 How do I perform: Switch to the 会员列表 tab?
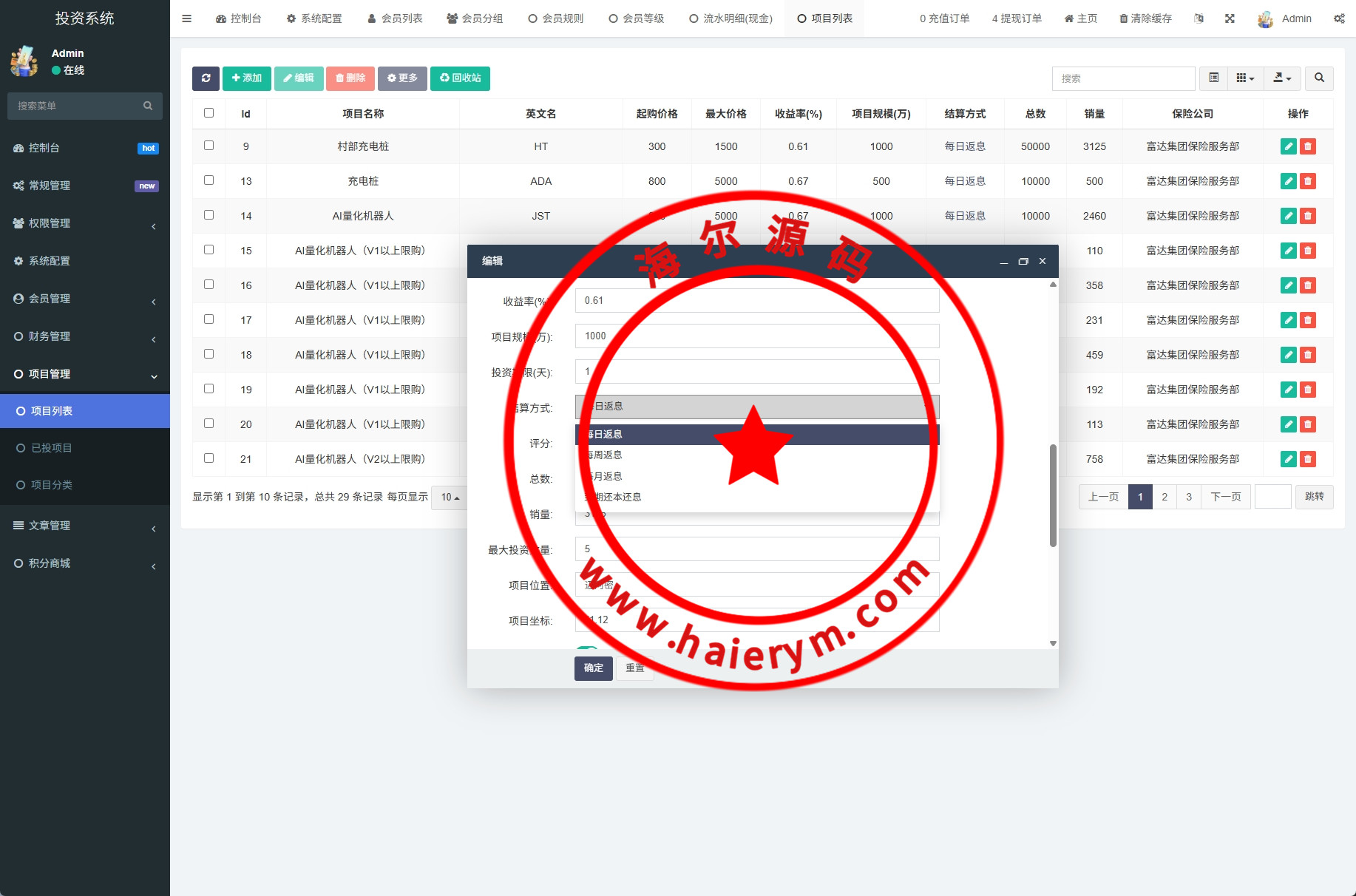tap(395, 18)
